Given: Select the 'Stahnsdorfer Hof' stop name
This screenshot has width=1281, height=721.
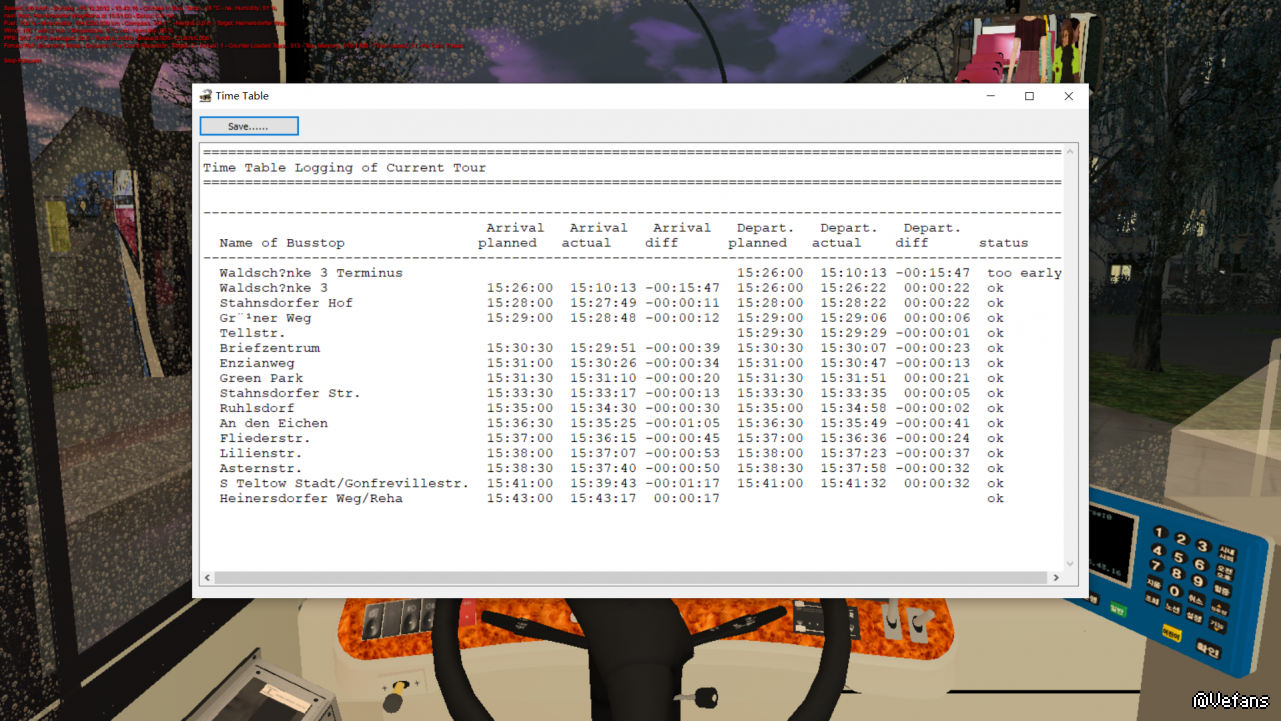Looking at the screenshot, I should pos(286,303).
